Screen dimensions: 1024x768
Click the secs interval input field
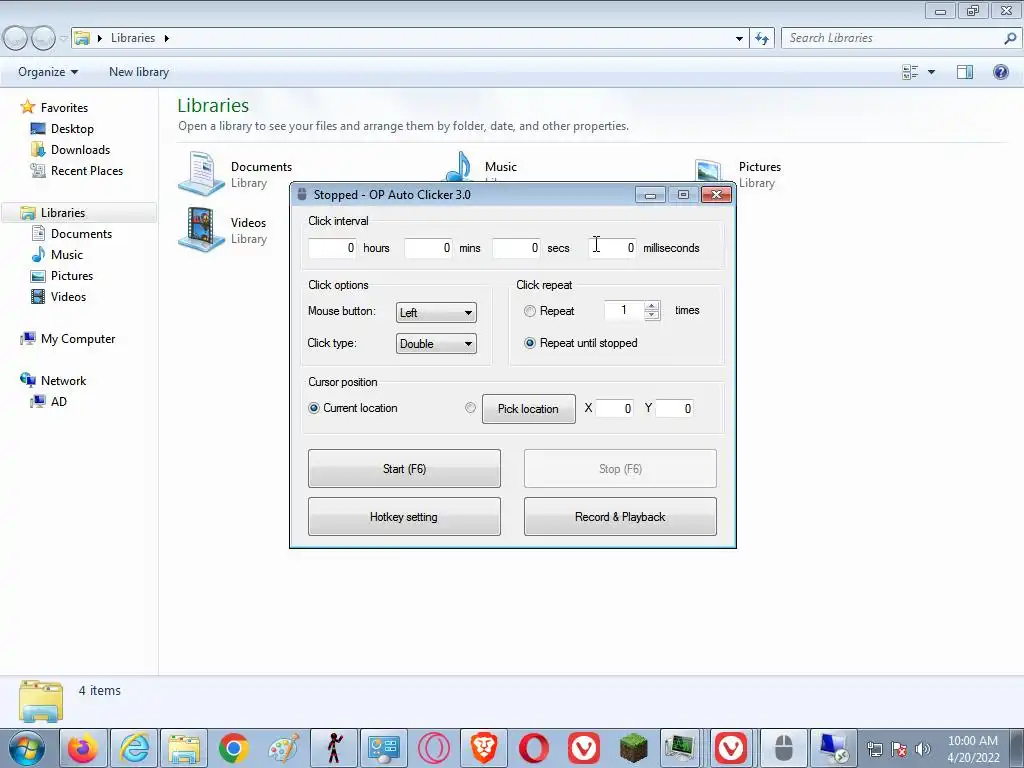tap(517, 248)
